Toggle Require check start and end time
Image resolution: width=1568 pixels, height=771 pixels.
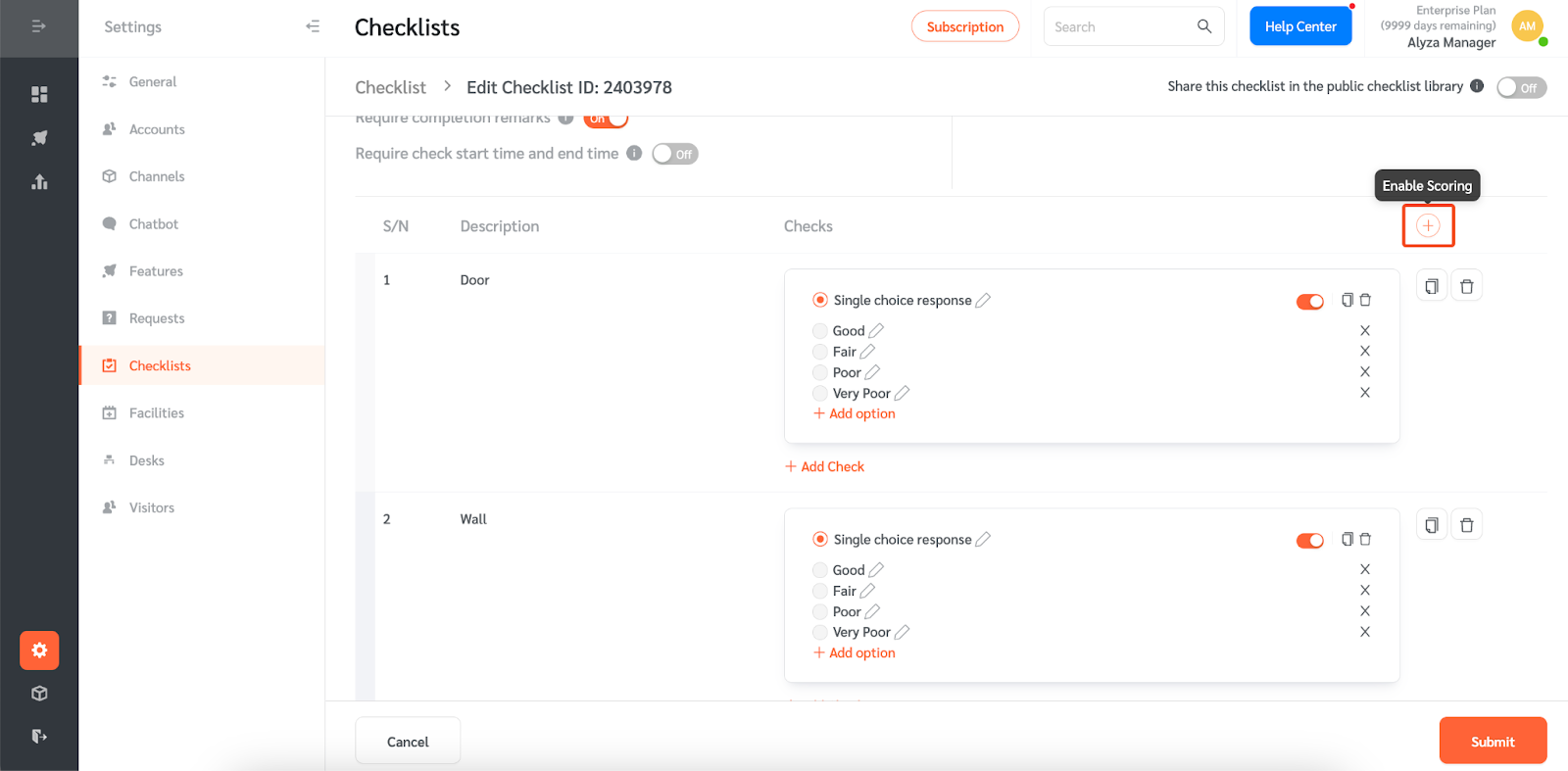(x=674, y=154)
